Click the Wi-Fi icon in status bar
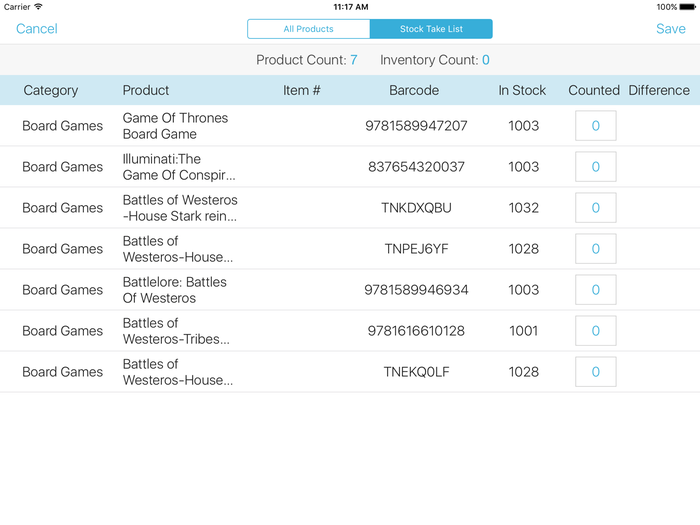Screen dimensions: 700x525 click(x=38, y=7)
